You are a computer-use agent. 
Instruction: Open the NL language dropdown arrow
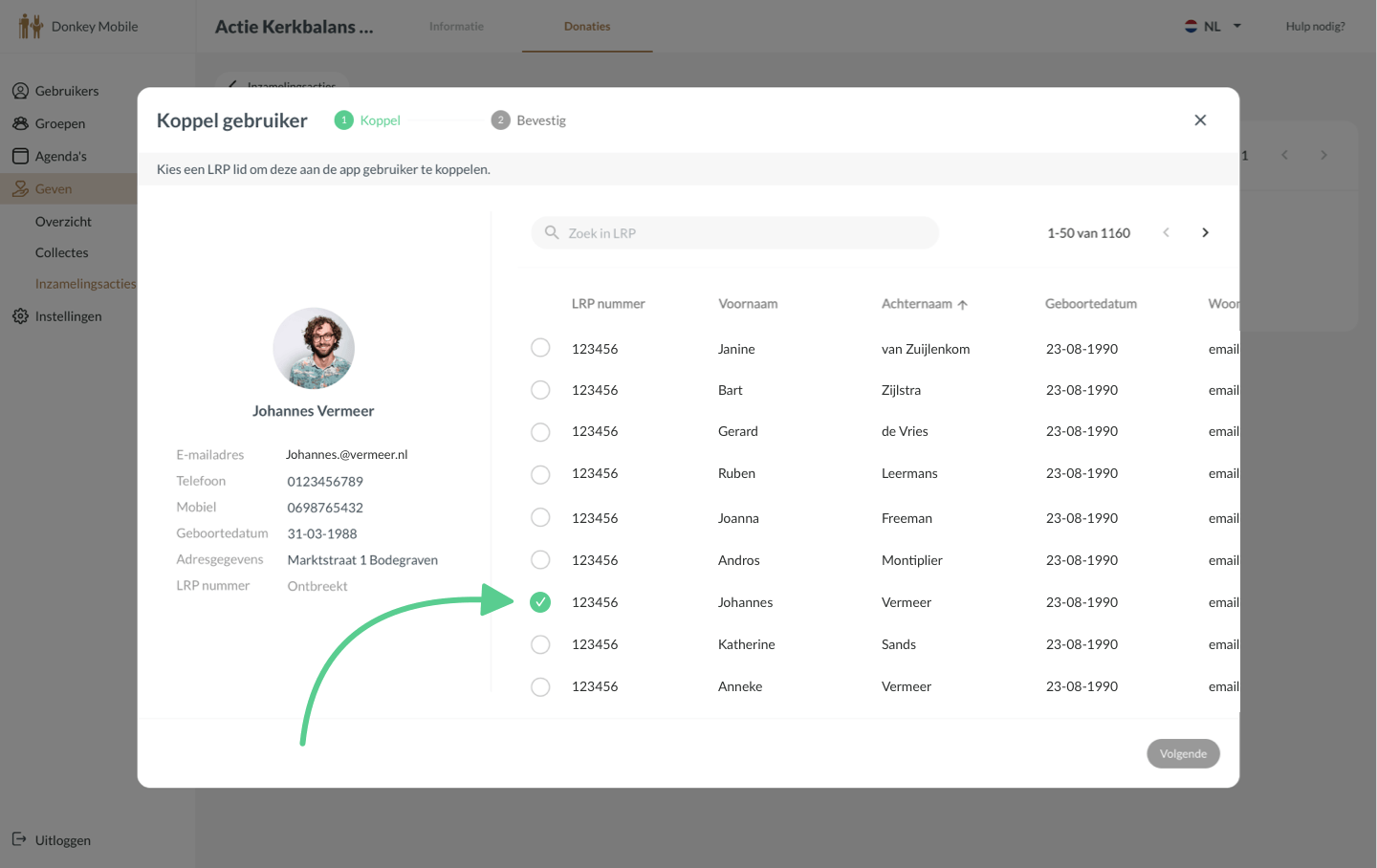click(x=1236, y=26)
